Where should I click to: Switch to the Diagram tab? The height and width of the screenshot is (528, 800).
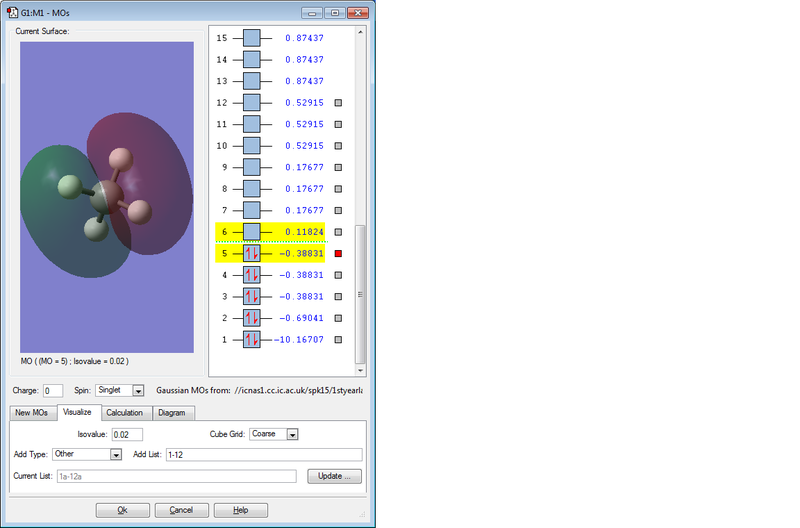pyautogui.click(x=172, y=413)
